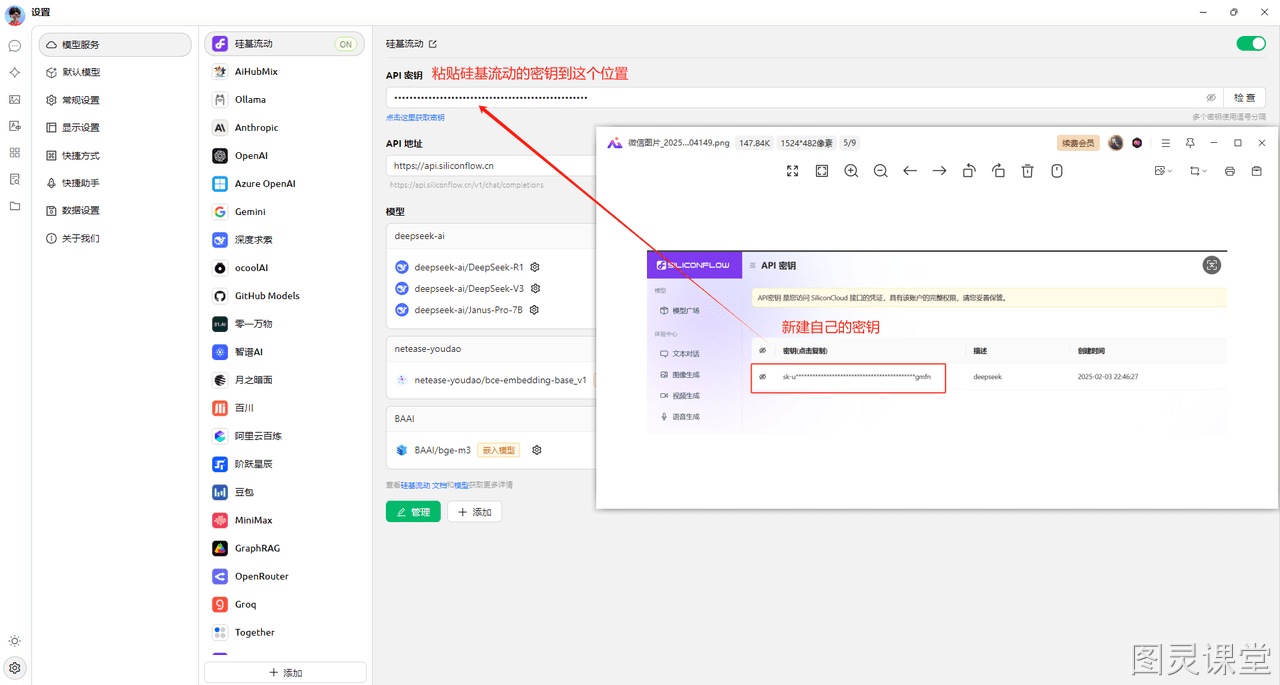Click the sun theme icon at sidebar bottom
The height and width of the screenshot is (685, 1280).
tap(15, 641)
